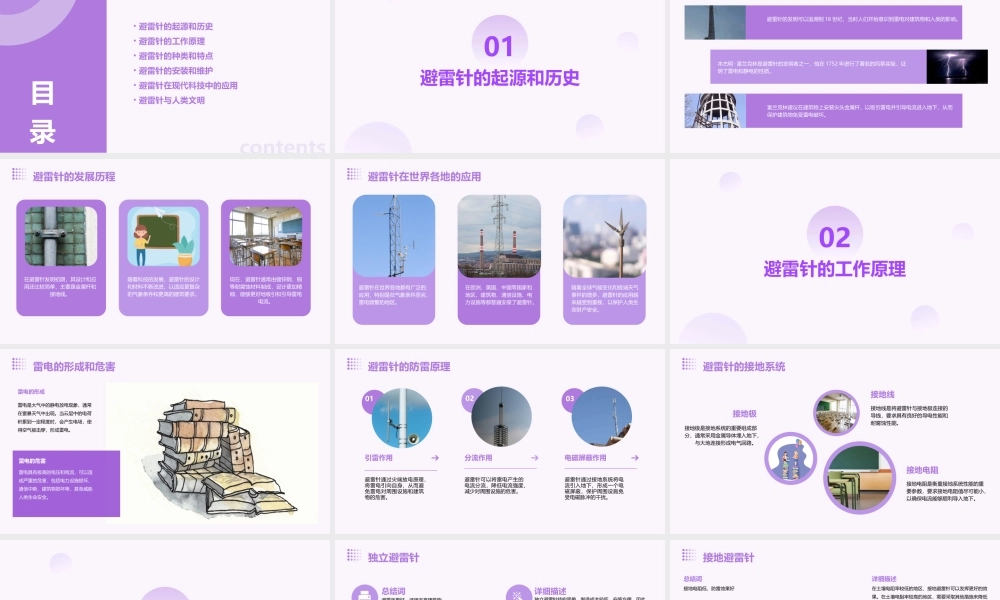The width and height of the screenshot is (1000, 600).
Task: Select the 03 badge on 电磁屏蔽作用 photo
Action: pos(569,399)
